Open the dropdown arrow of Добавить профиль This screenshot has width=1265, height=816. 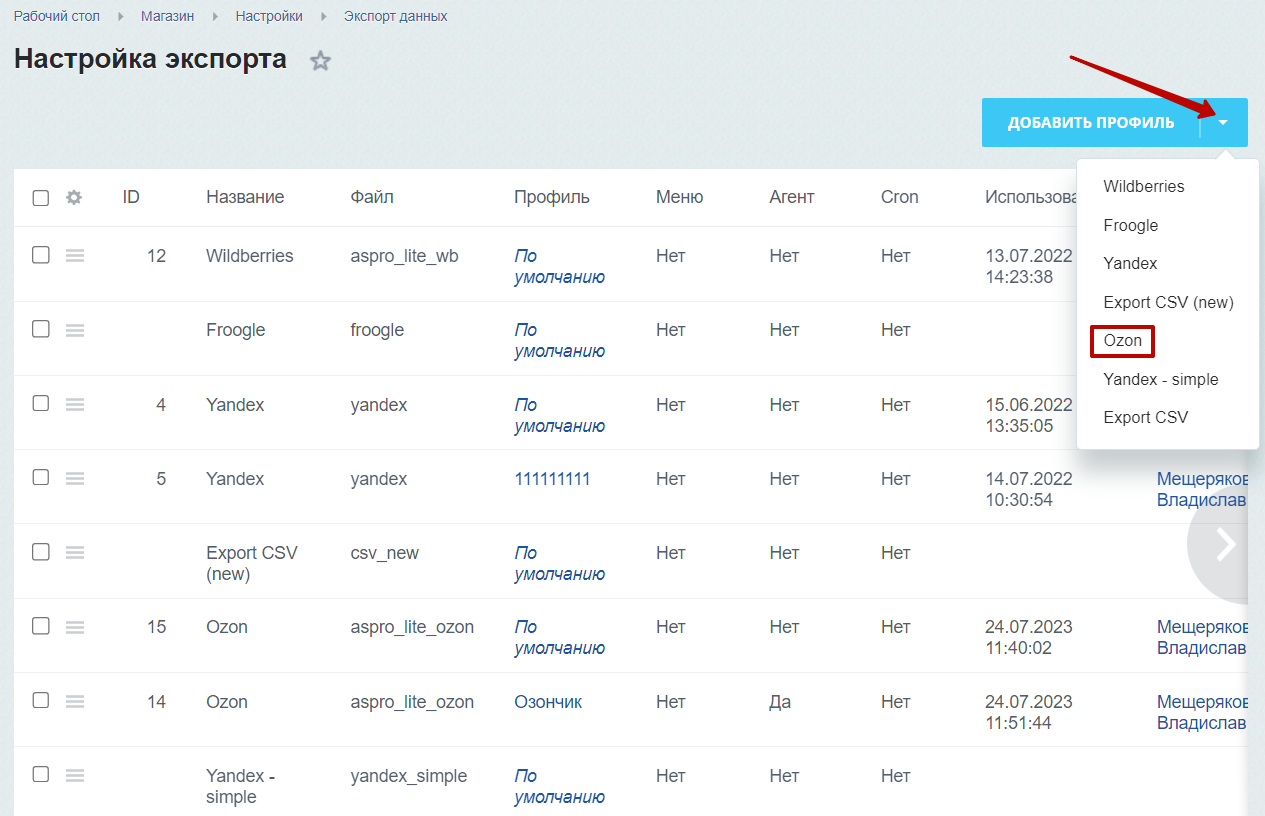coord(1223,123)
